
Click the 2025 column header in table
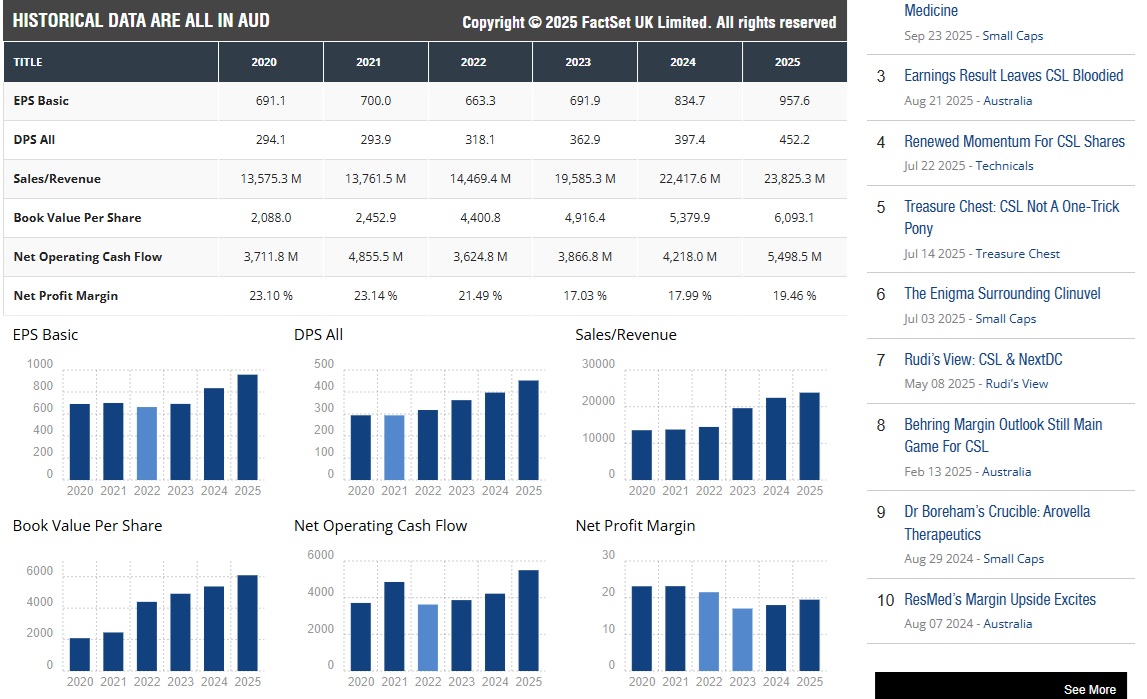point(788,62)
